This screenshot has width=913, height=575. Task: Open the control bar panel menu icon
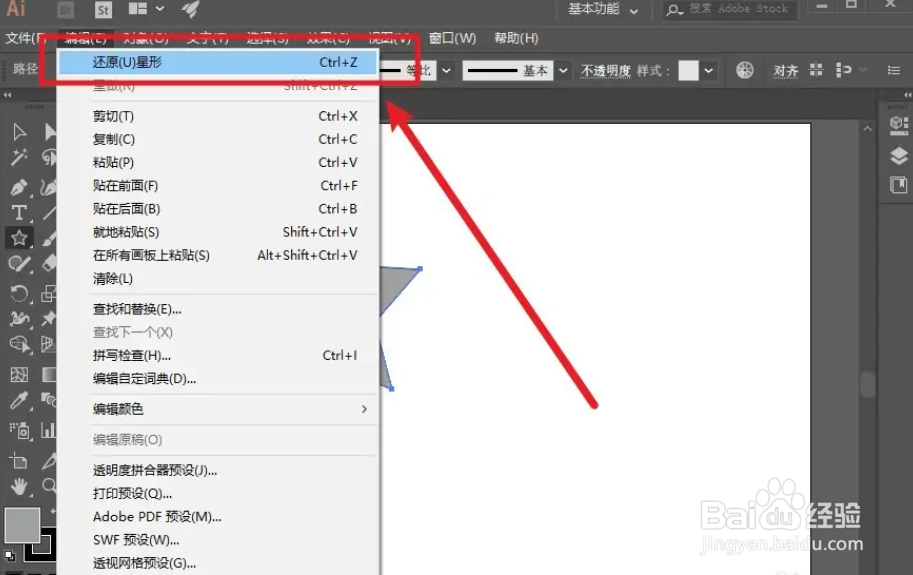point(894,70)
